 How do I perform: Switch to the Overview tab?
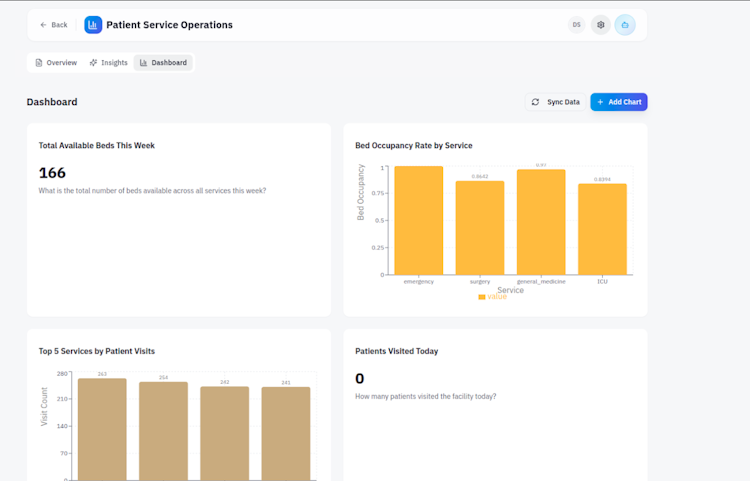(56, 63)
